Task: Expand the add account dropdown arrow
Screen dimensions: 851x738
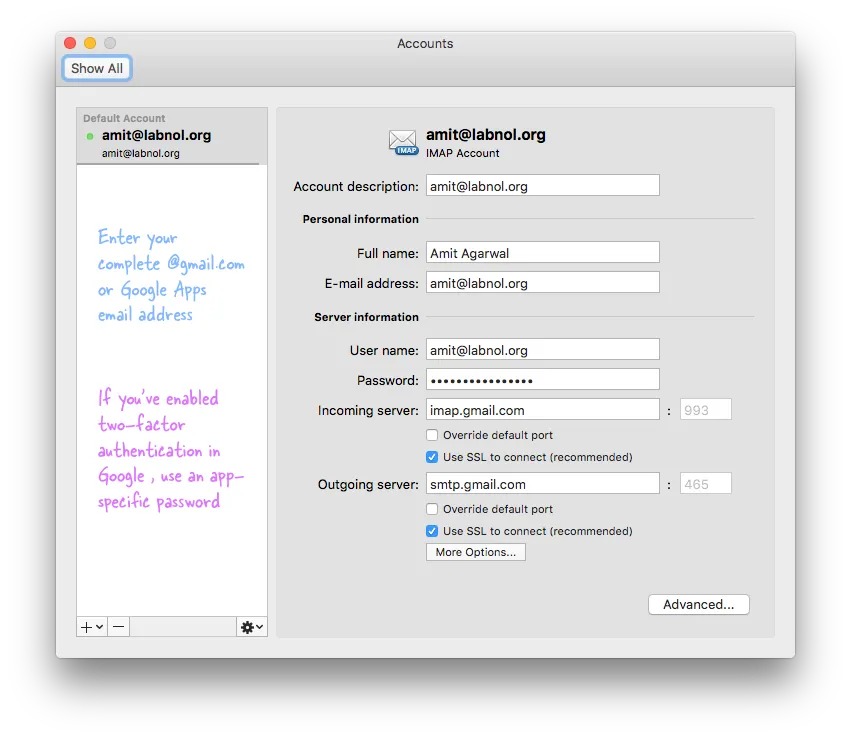Action: (x=98, y=626)
